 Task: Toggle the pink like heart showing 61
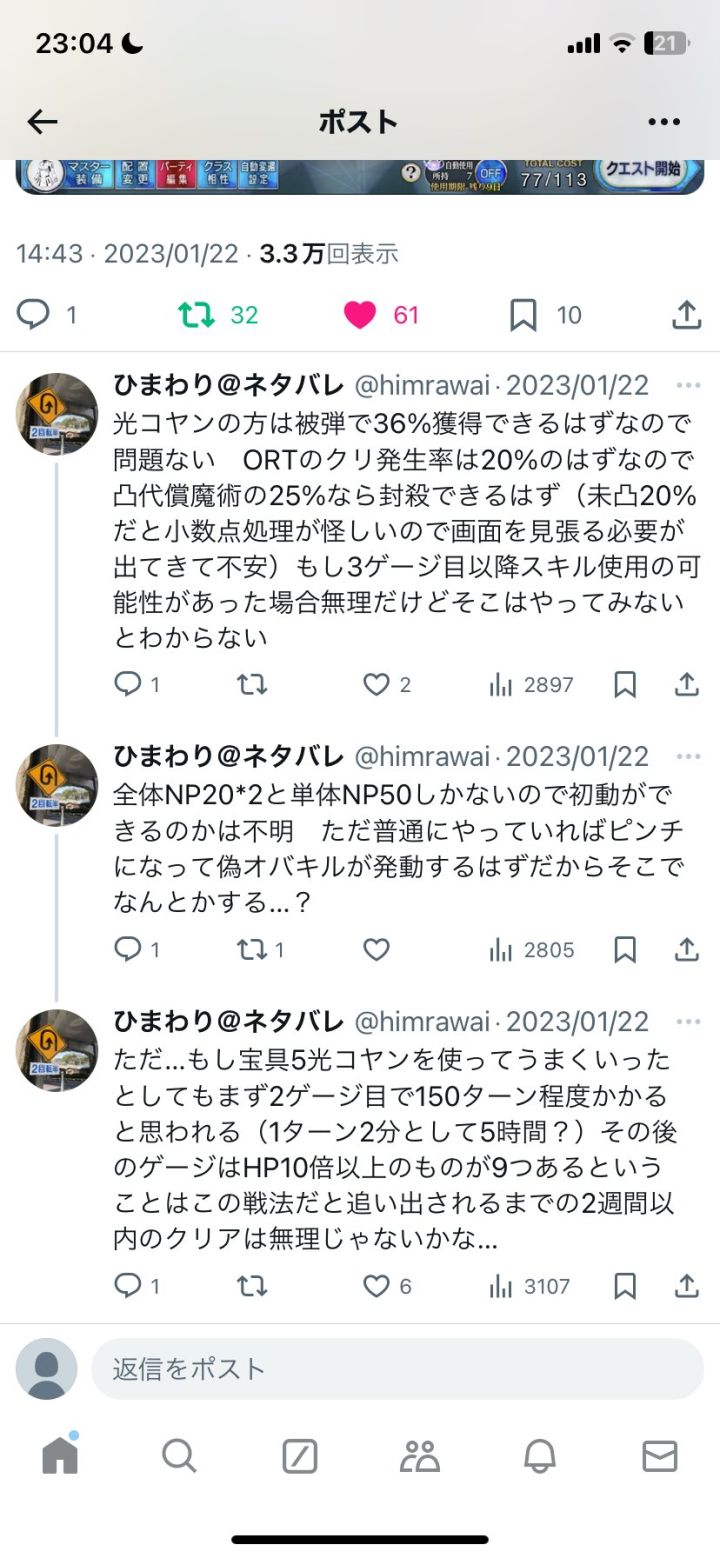click(360, 315)
